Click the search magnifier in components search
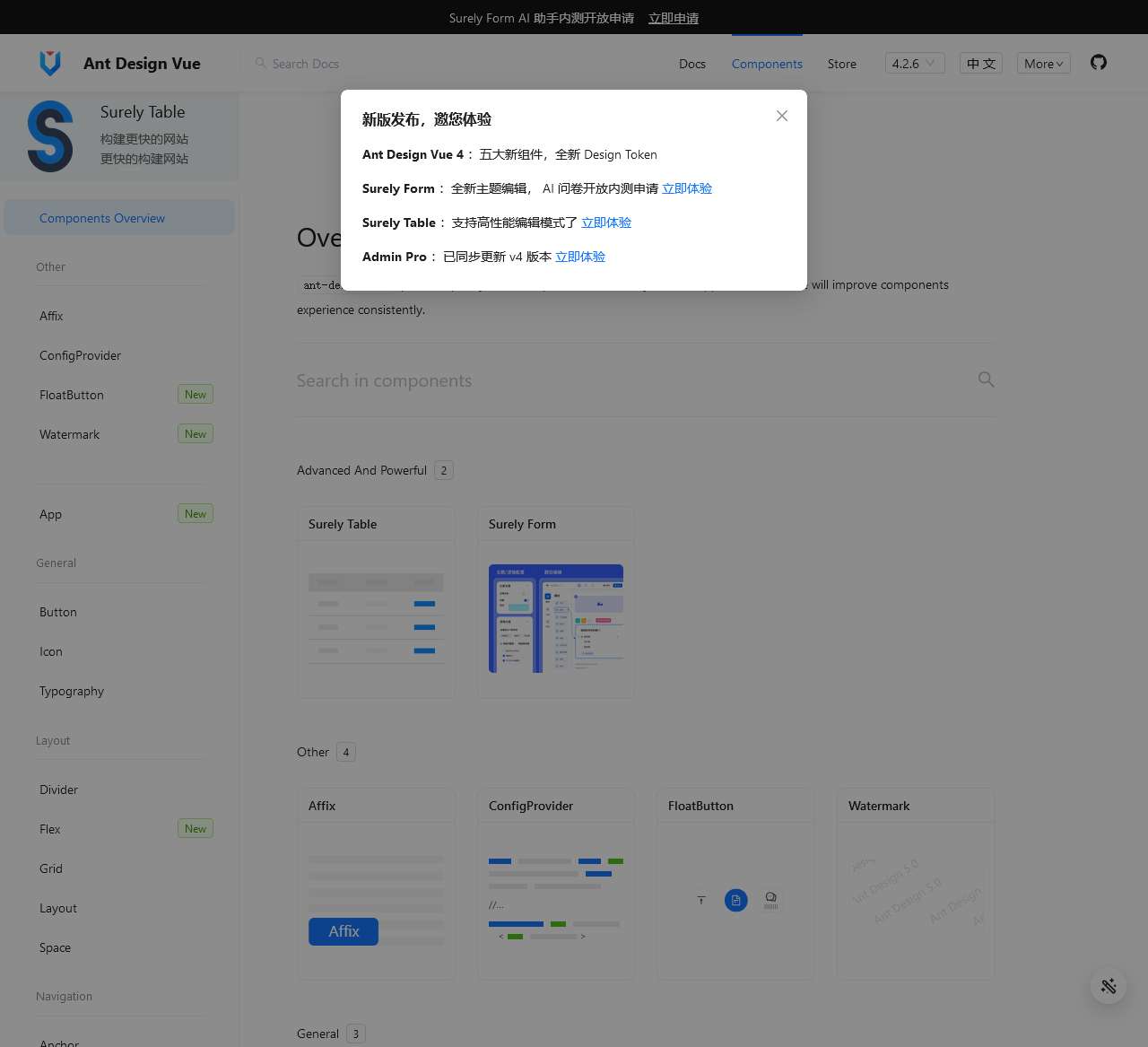1148x1047 pixels. [x=986, y=380]
